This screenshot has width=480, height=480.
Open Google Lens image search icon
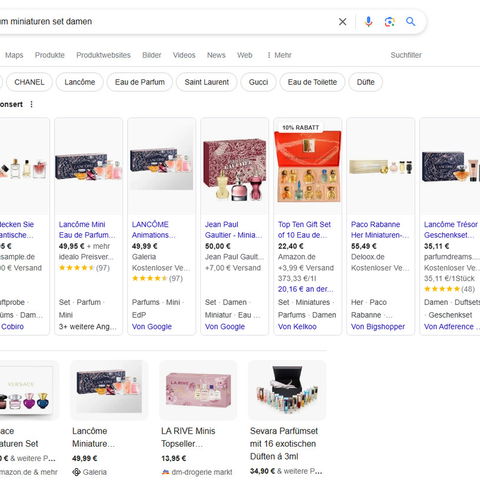(x=389, y=22)
